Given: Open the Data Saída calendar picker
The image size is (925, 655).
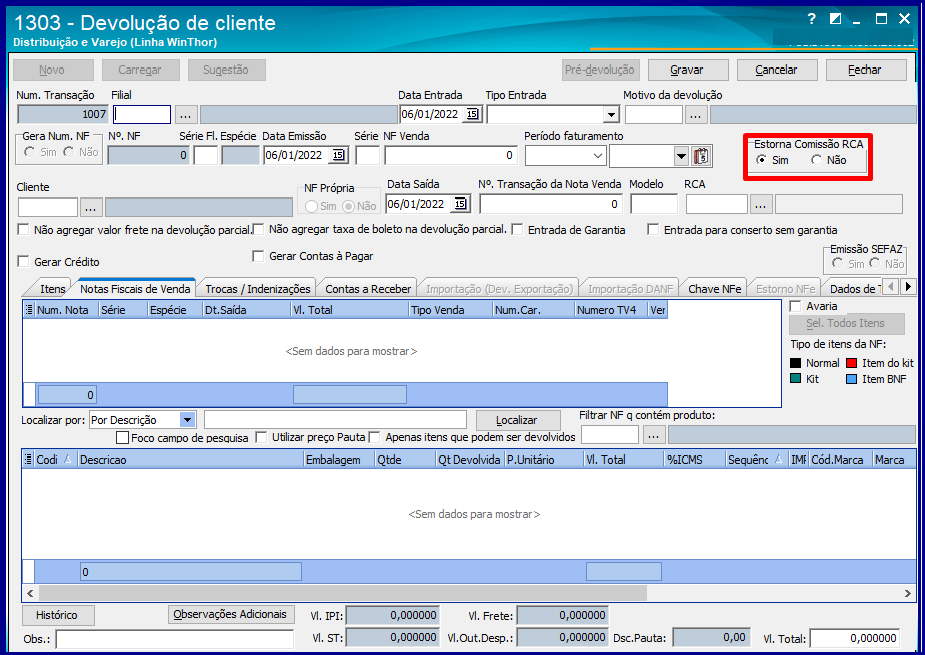Looking at the screenshot, I should [460, 204].
